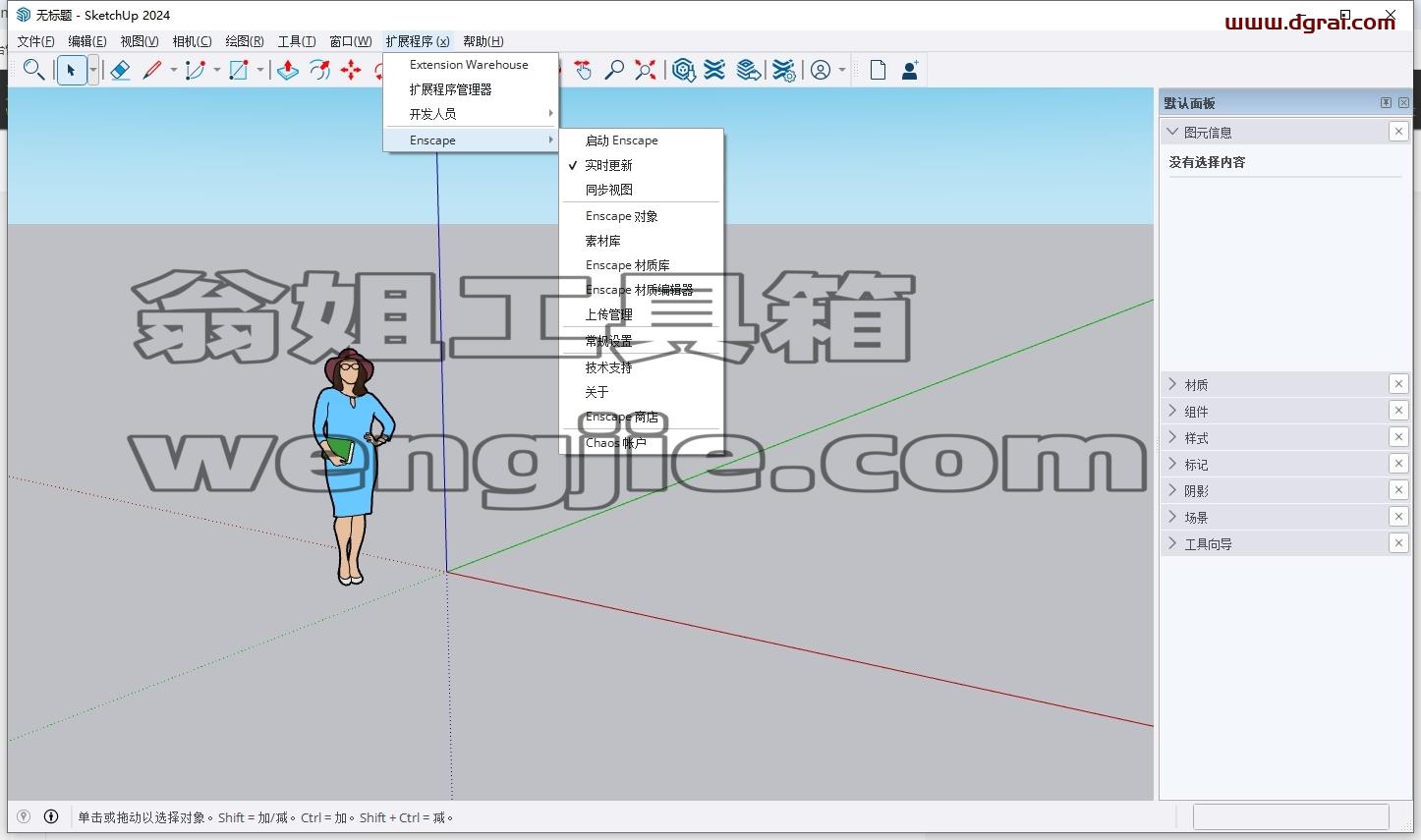The height and width of the screenshot is (840, 1421).
Task: Expand the 标记 panel
Action: (x=1172, y=464)
